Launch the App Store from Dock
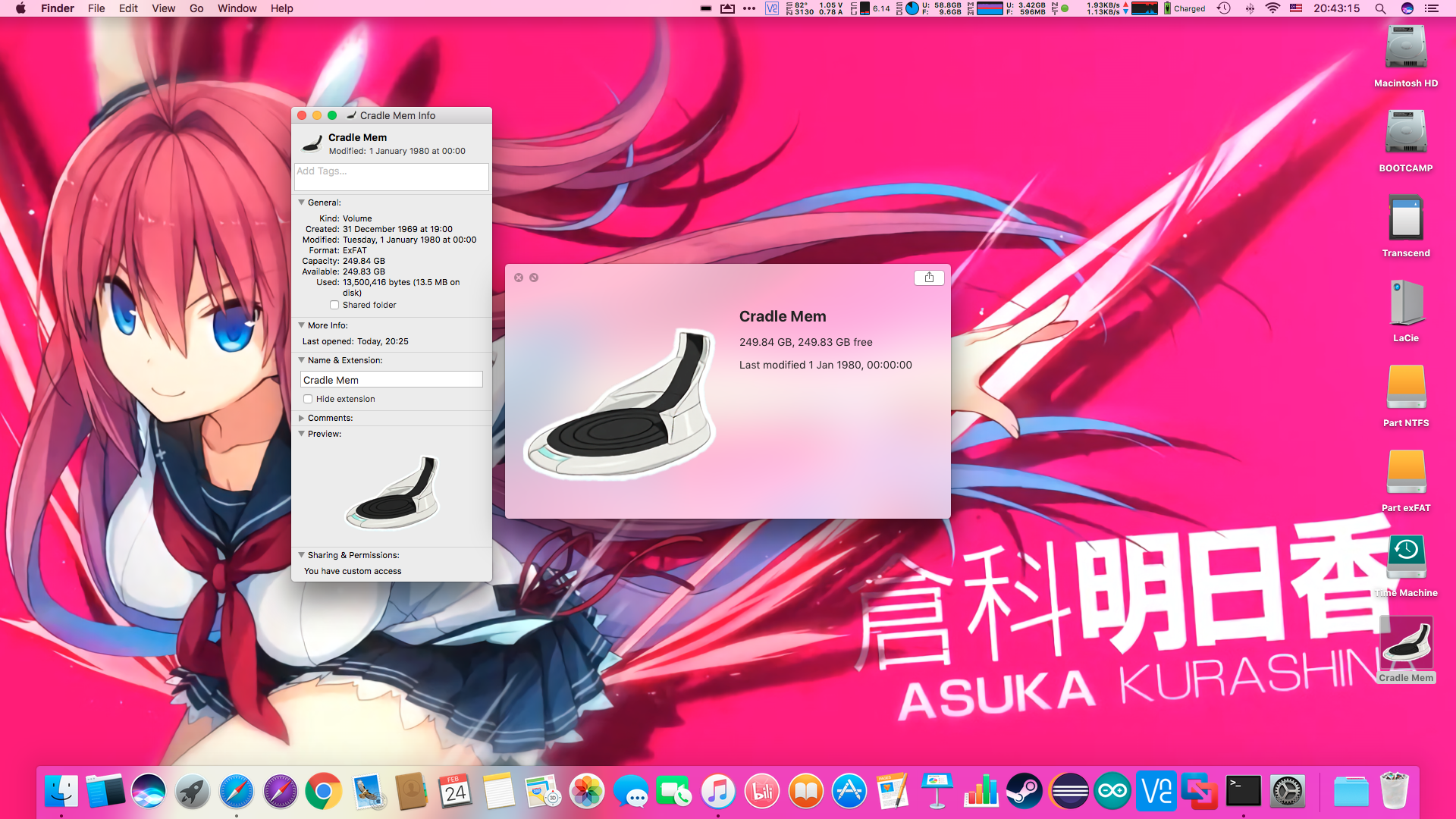The image size is (1456, 819). (849, 792)
